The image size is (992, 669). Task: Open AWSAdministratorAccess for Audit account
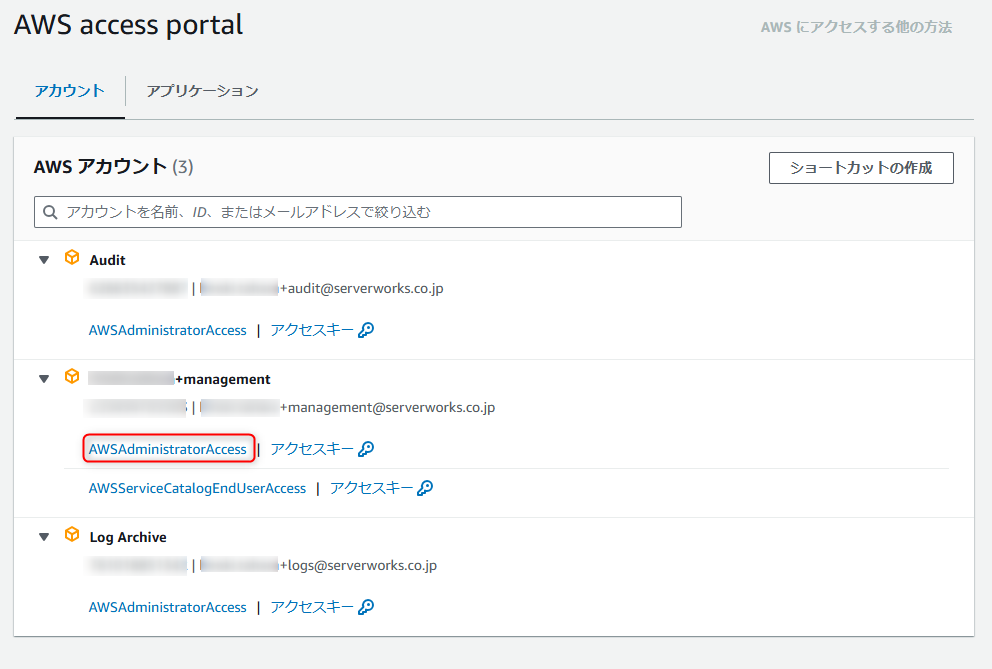click(x=168, y=330)
